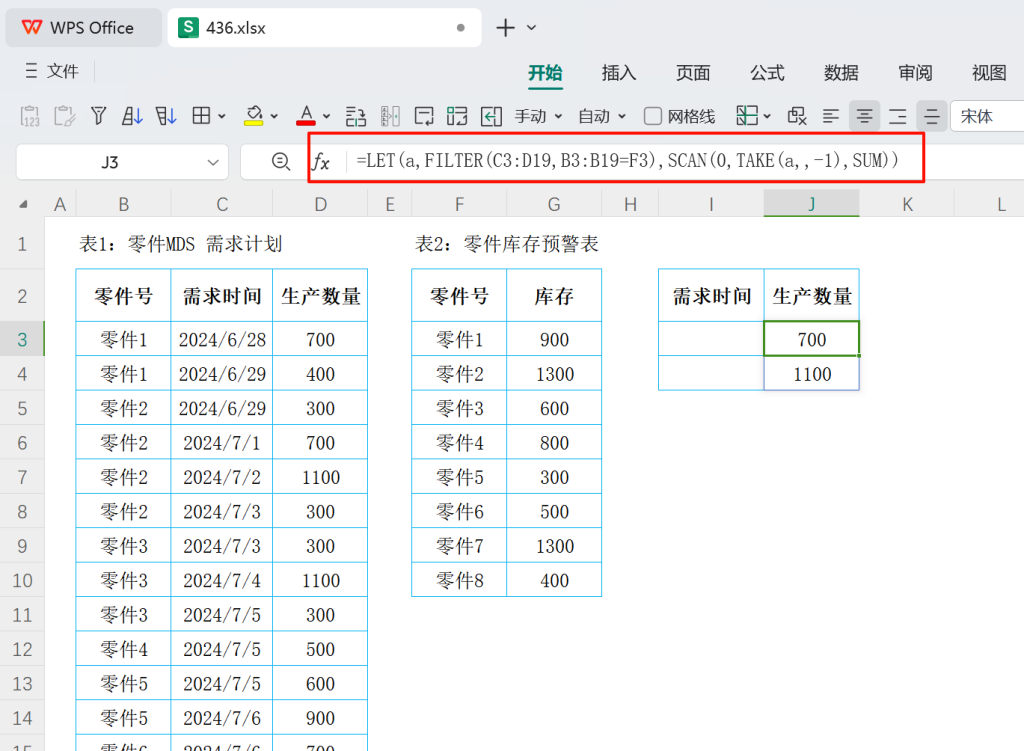
Task: Click the 零件4 cell in column B
Action: 123,649
